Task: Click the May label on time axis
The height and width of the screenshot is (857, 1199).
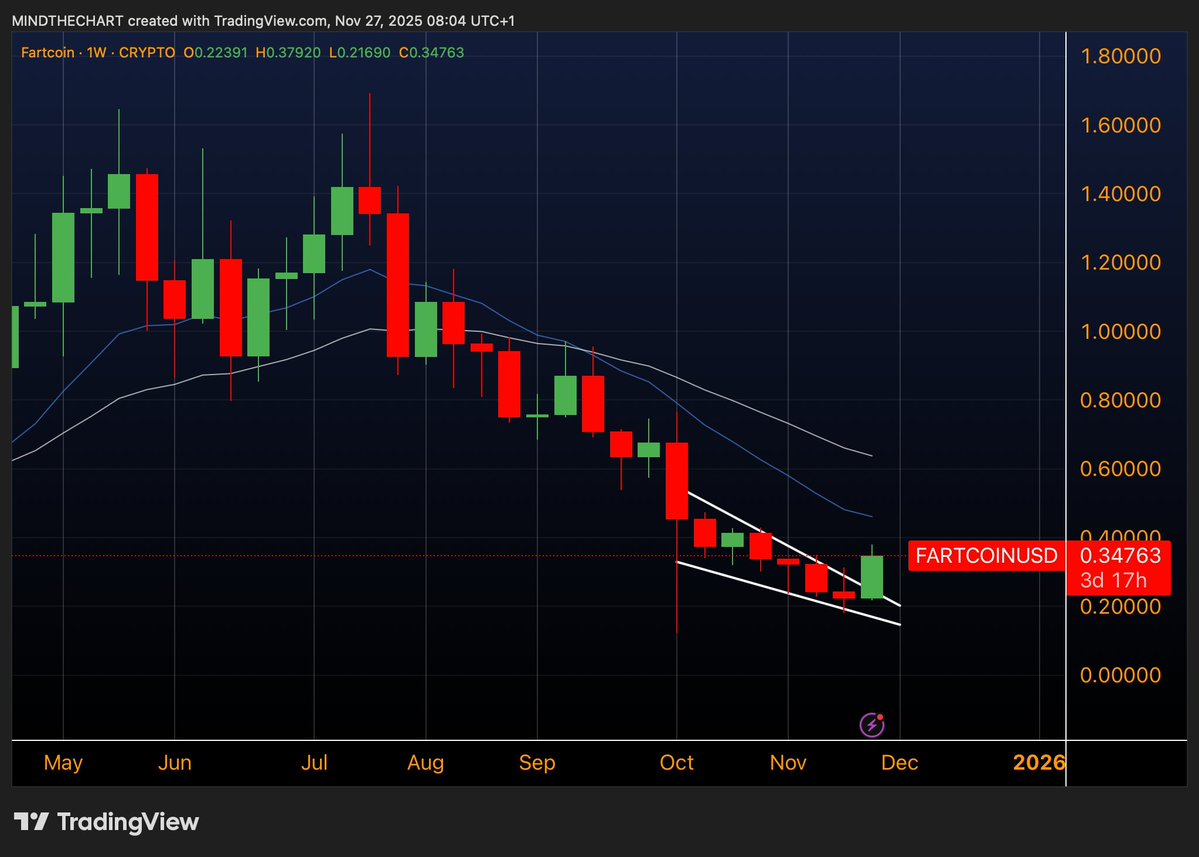Action: (63, 763)
